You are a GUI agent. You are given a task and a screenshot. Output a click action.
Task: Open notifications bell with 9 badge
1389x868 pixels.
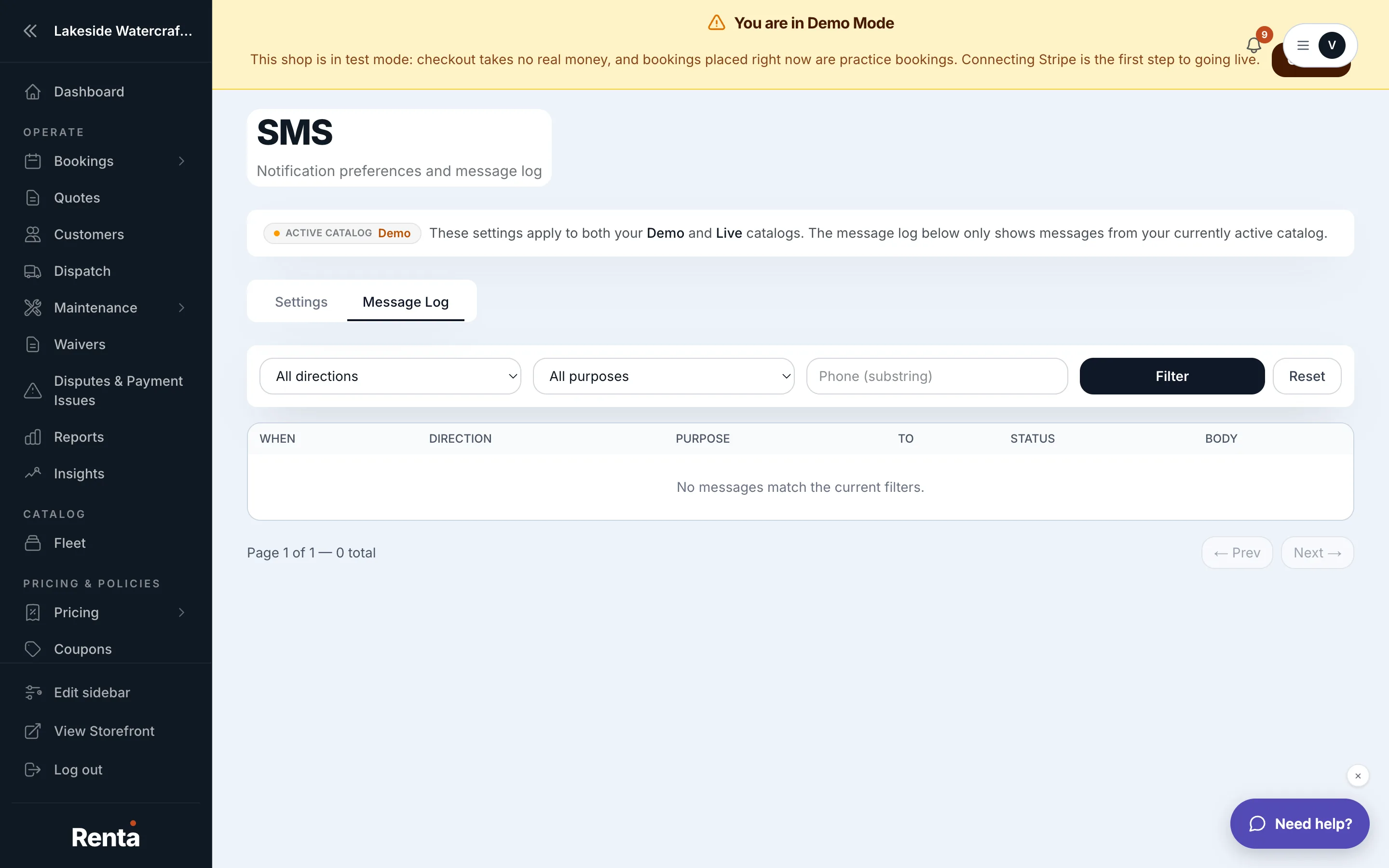coord(1254,44)
